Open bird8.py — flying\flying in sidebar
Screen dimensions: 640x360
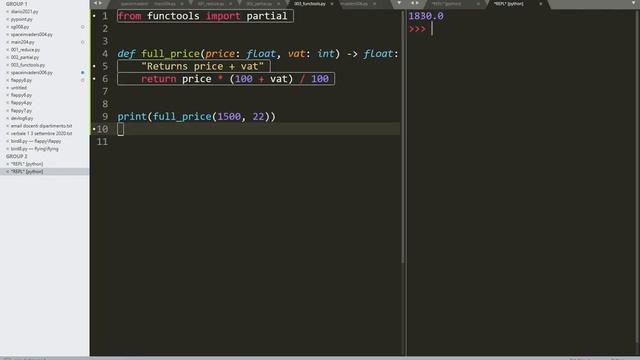coord(35,149)
